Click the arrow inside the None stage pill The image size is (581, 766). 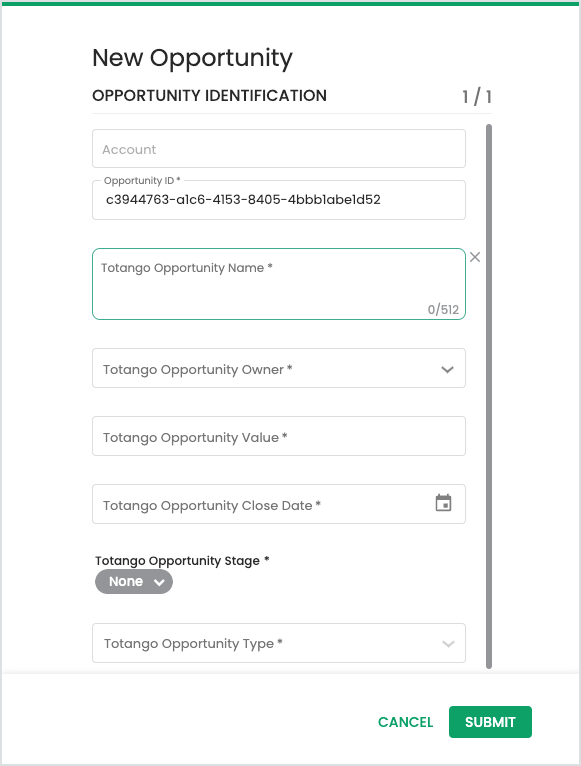(x=159, y=582)
